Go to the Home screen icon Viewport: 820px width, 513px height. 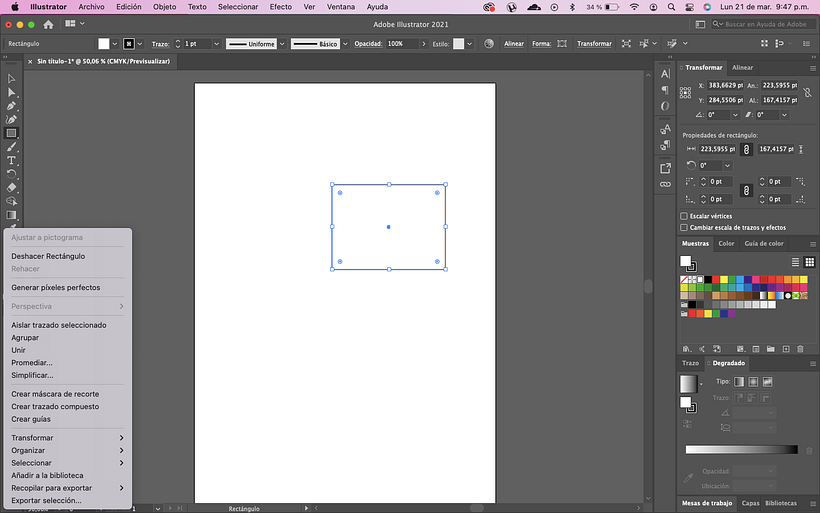pos(48,25)
